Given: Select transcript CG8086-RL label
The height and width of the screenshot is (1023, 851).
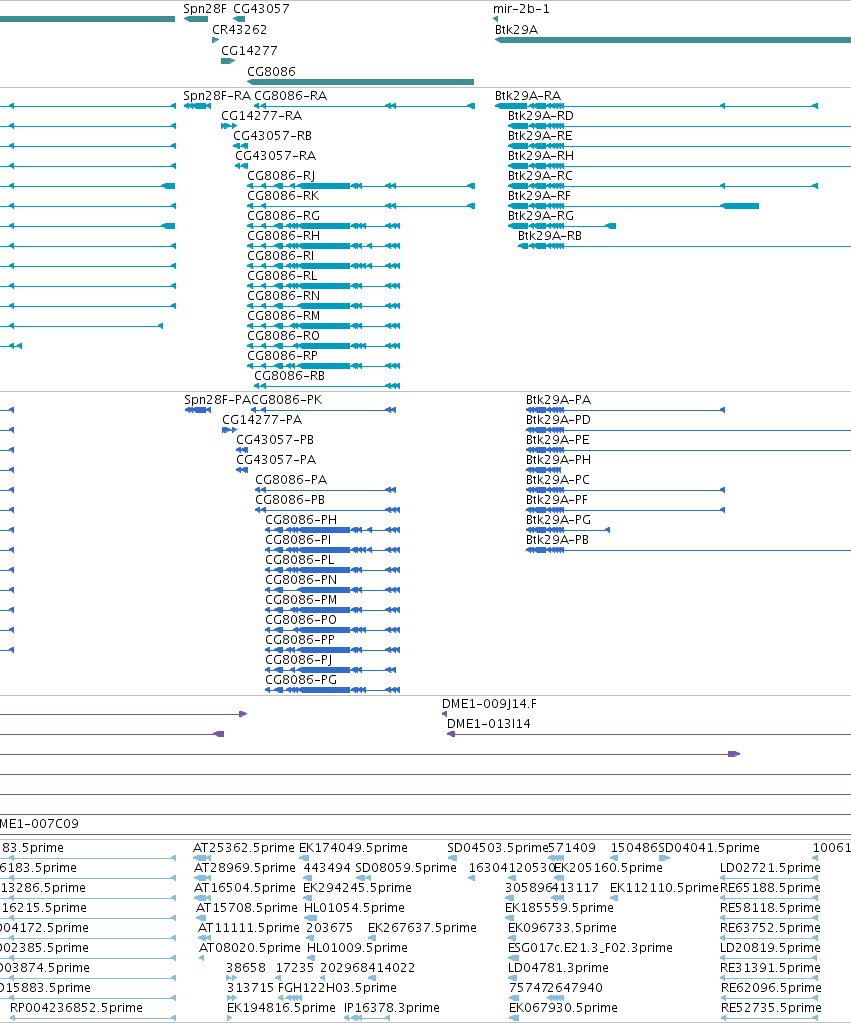Looking at the screenshot, I should (282, 275).
